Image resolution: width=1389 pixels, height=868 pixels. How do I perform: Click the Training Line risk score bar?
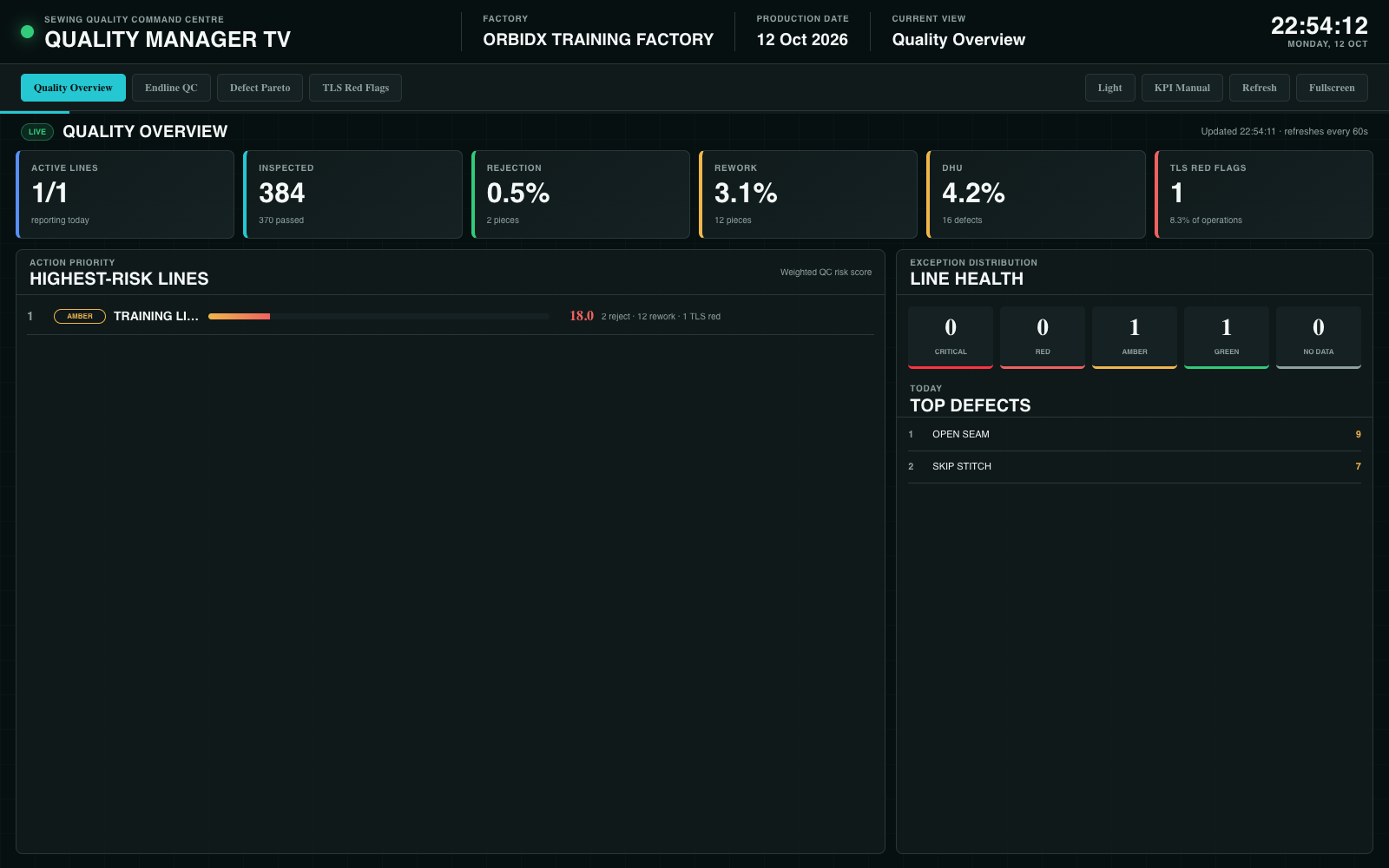pyautogui.click(x=379, y=316)
